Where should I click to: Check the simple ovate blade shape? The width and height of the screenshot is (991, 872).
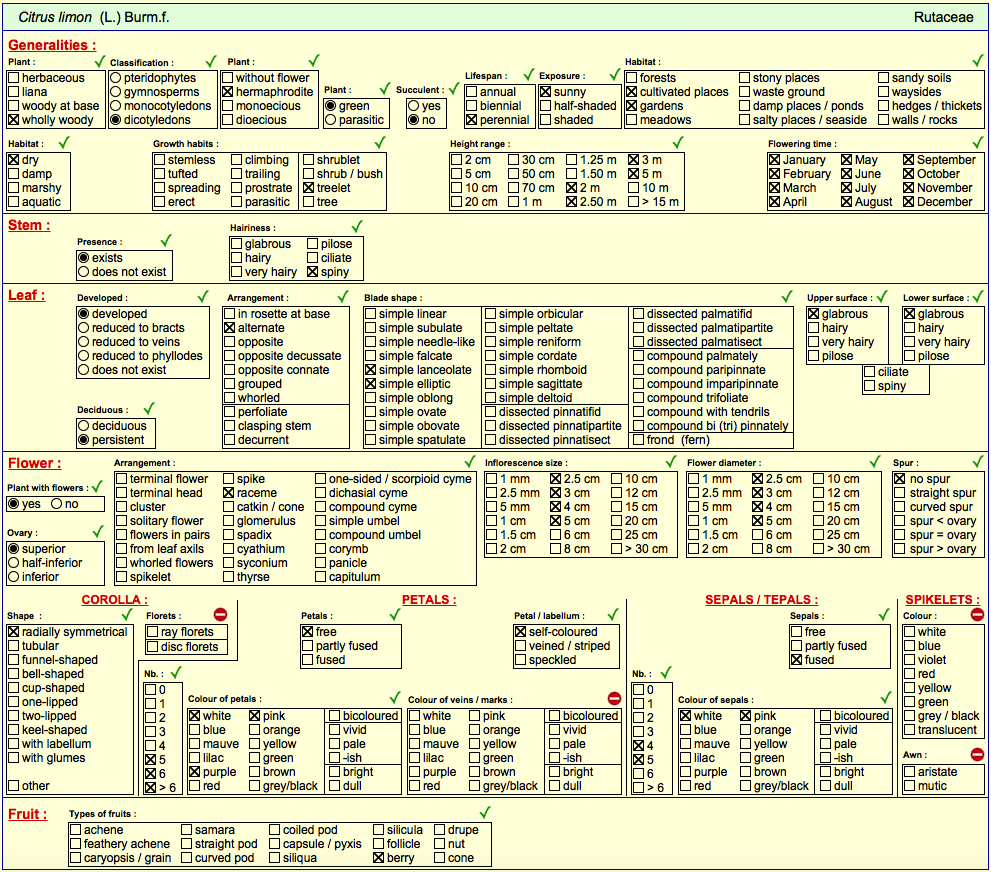click(370, 412)
